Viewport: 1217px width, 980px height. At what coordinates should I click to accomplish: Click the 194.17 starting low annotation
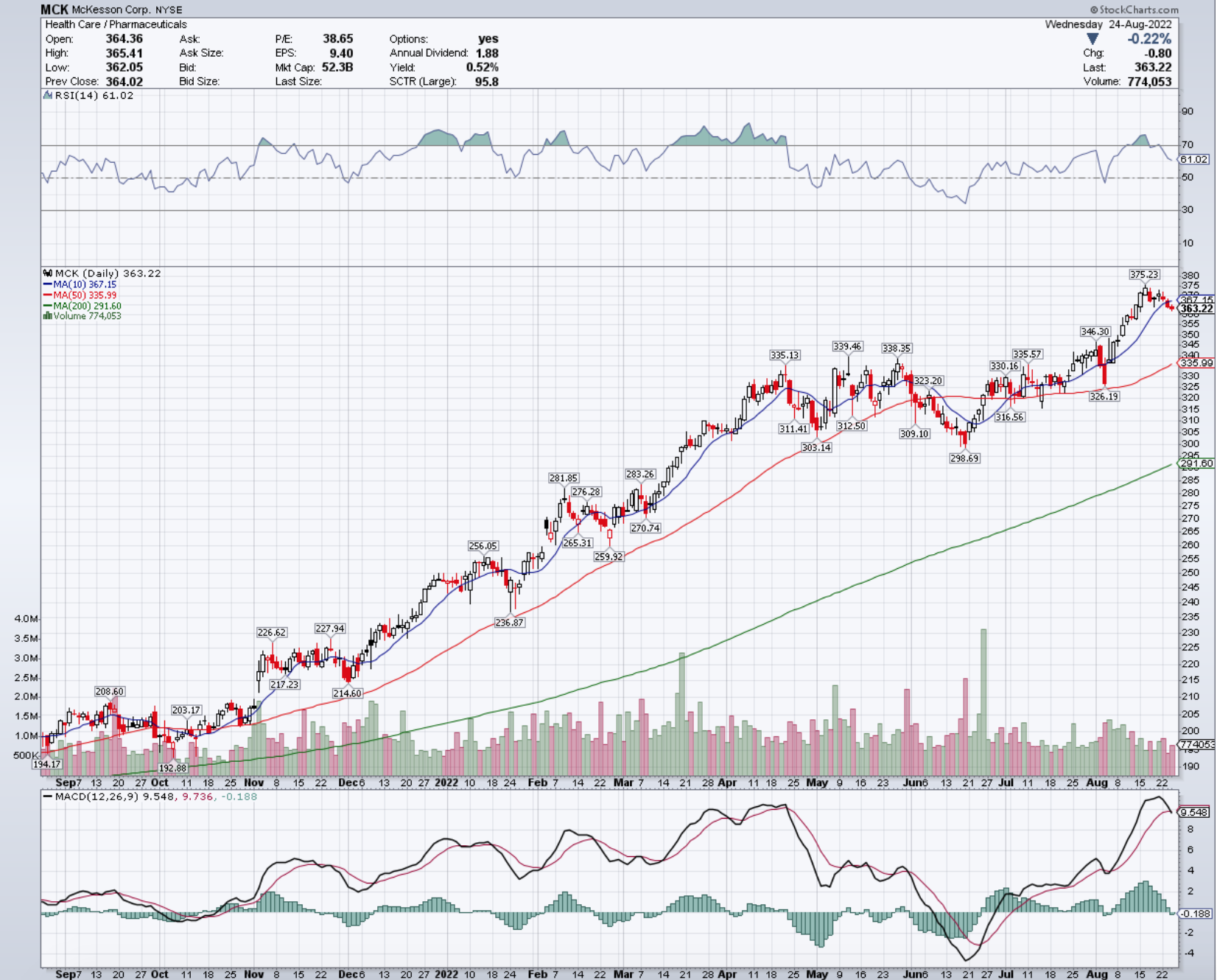47,764
